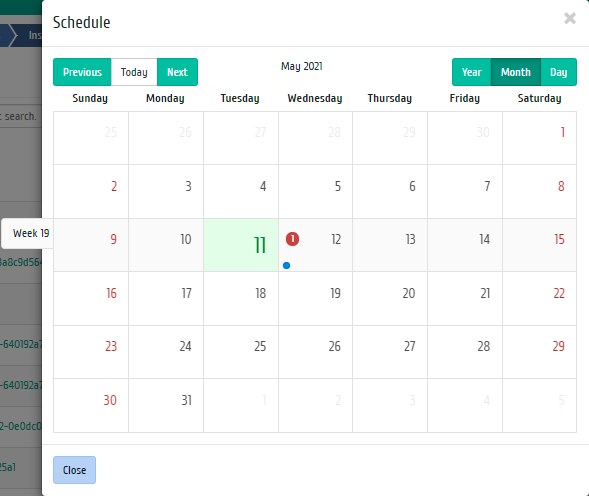Click the red event count badge on May 12

(292, 239)
